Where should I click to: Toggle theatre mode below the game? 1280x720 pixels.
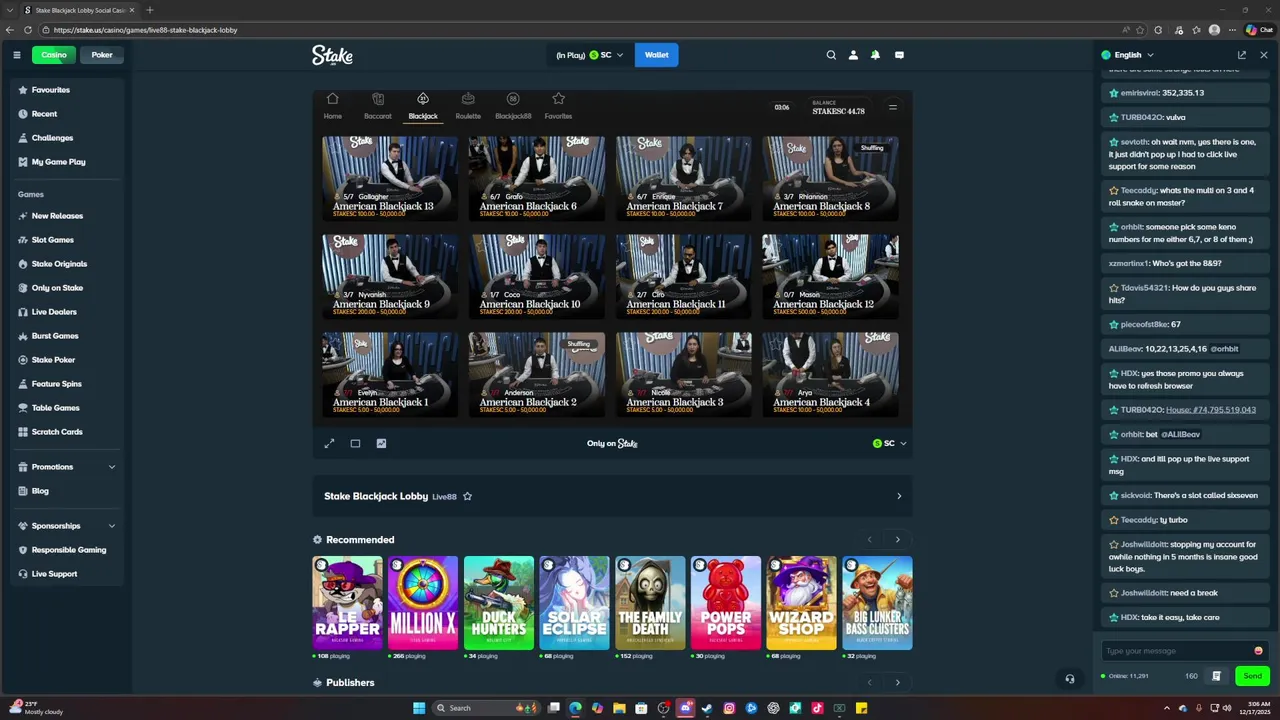point(355,443)
